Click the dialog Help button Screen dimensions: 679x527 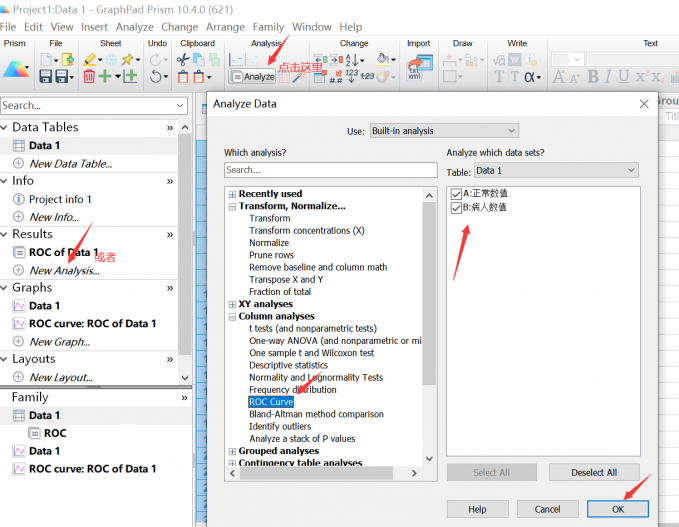(477, 509)
